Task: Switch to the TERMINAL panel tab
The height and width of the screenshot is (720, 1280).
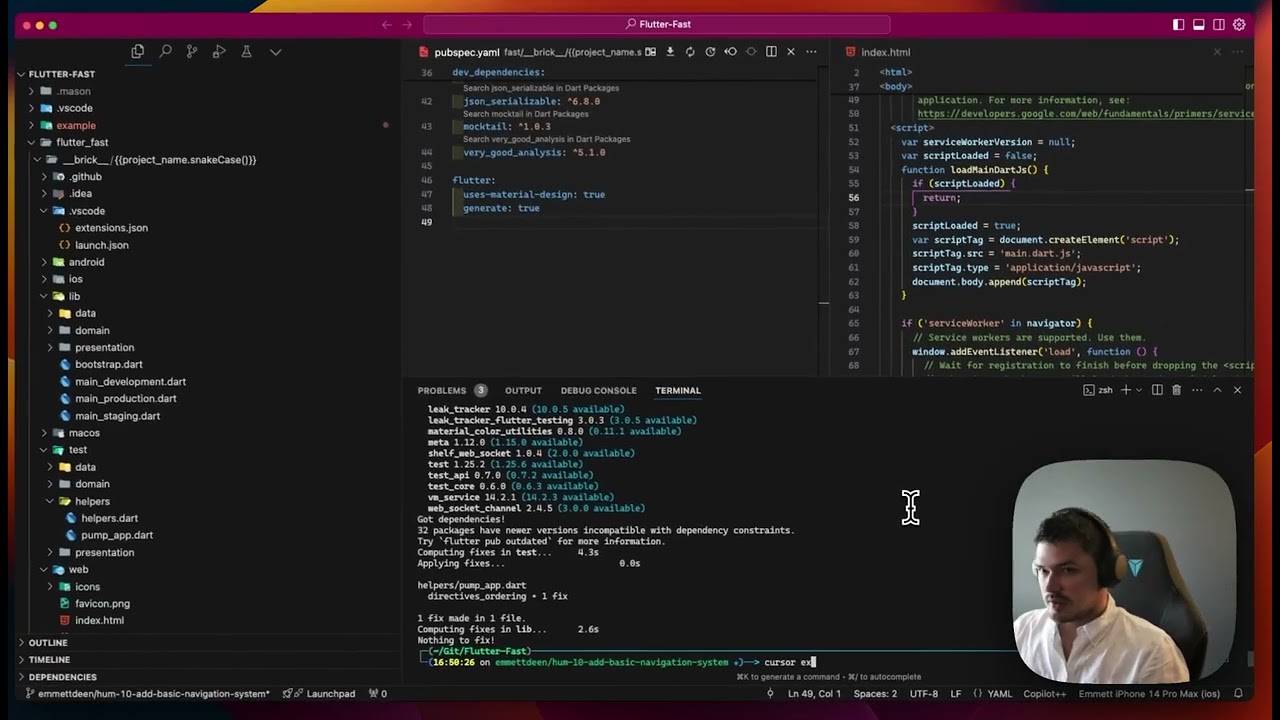Action: [x=678, y=390]
